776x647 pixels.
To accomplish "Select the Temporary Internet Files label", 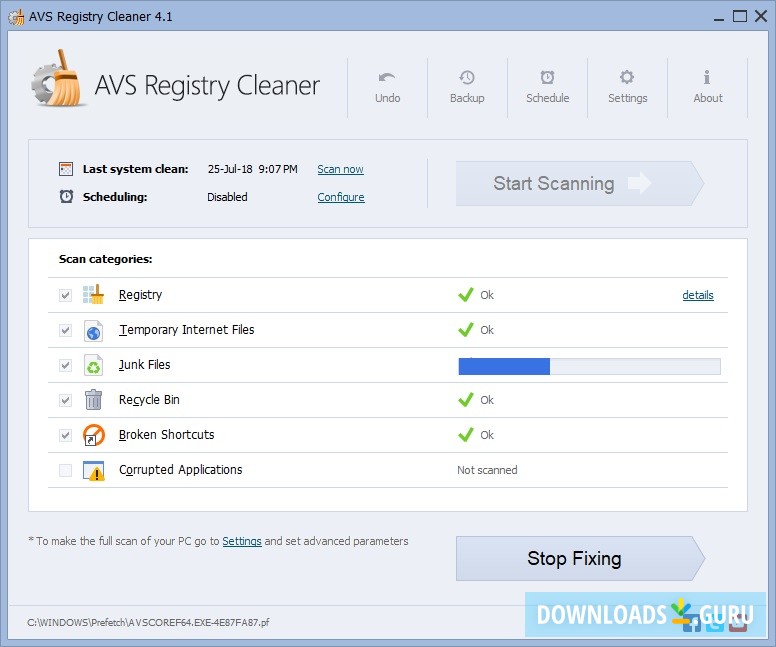I will tap(187, 330).
